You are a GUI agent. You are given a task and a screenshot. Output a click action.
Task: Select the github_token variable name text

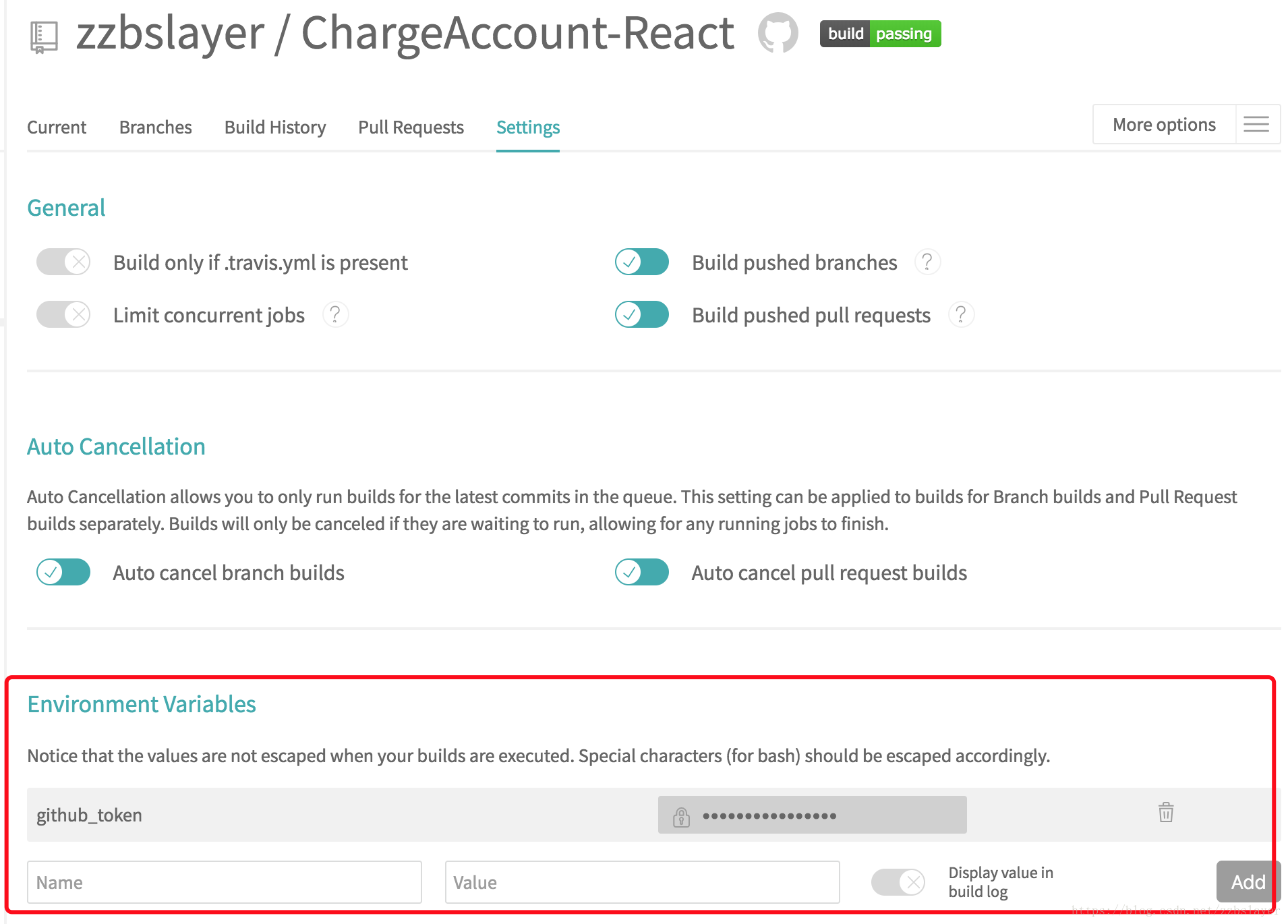tap(89, 815)
